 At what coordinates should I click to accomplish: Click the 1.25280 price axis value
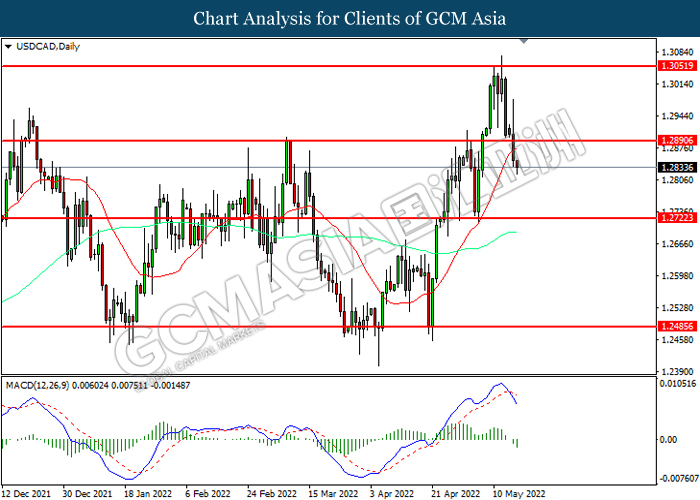click(678, 308)
